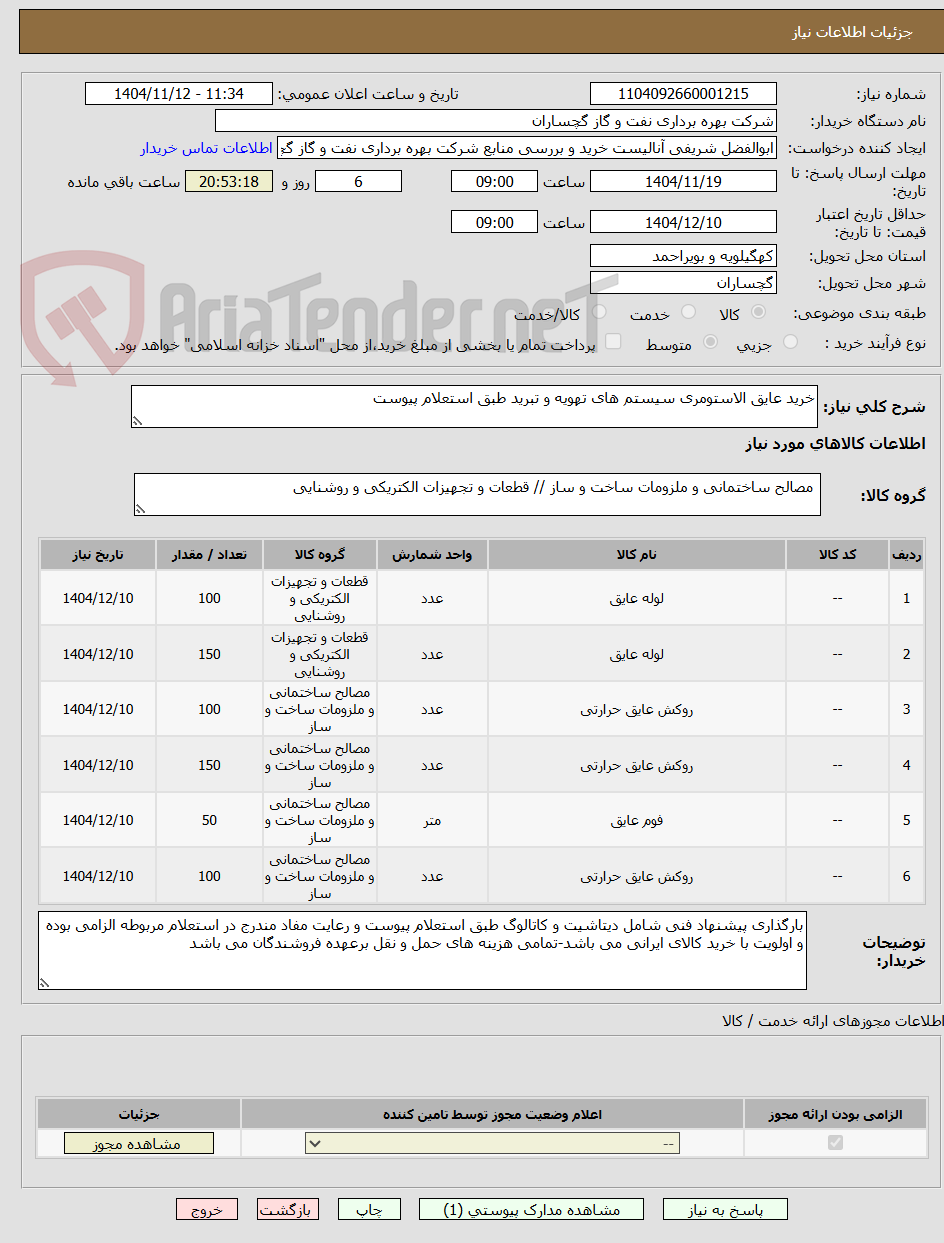Click the کد کالا column header

(838, 554)
